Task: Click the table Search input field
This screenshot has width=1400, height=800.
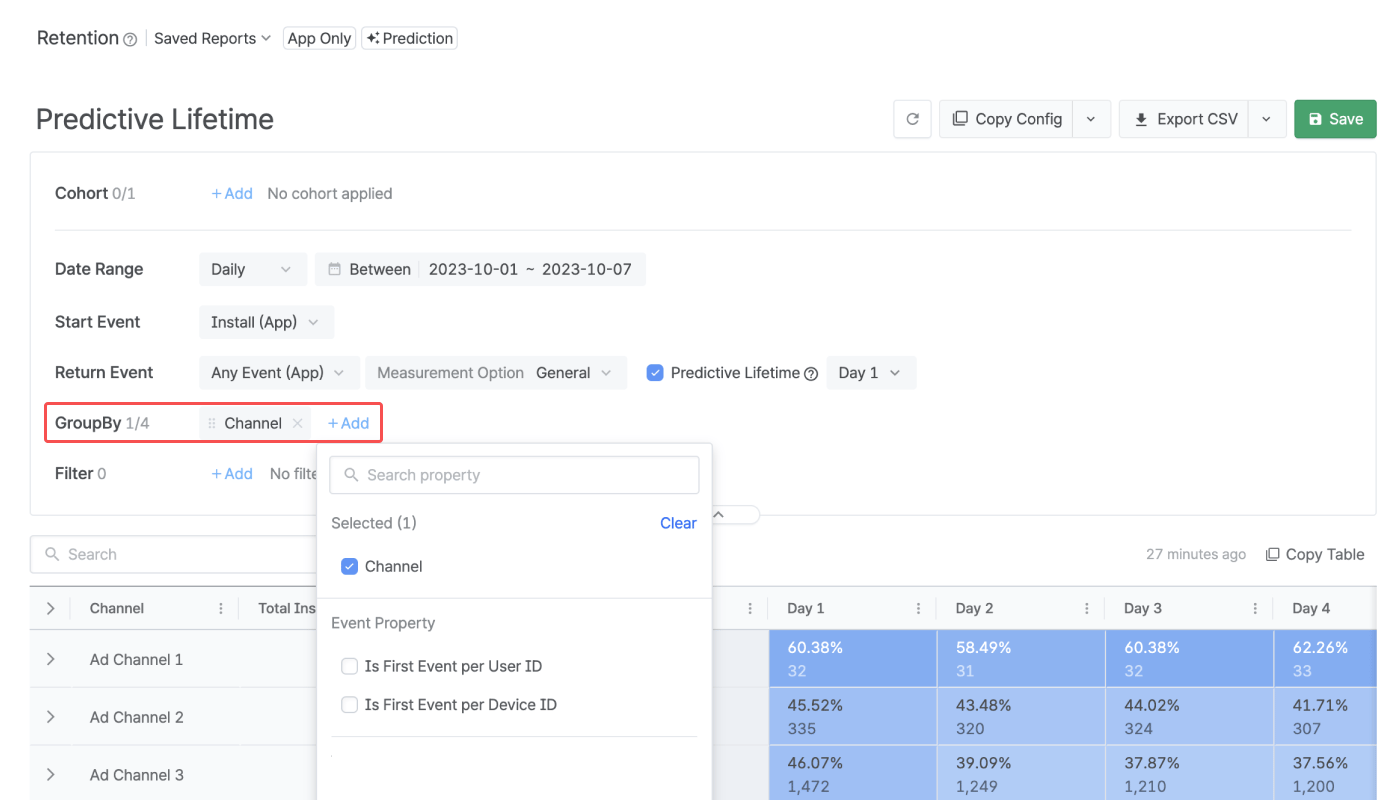Action: (174, 554)
